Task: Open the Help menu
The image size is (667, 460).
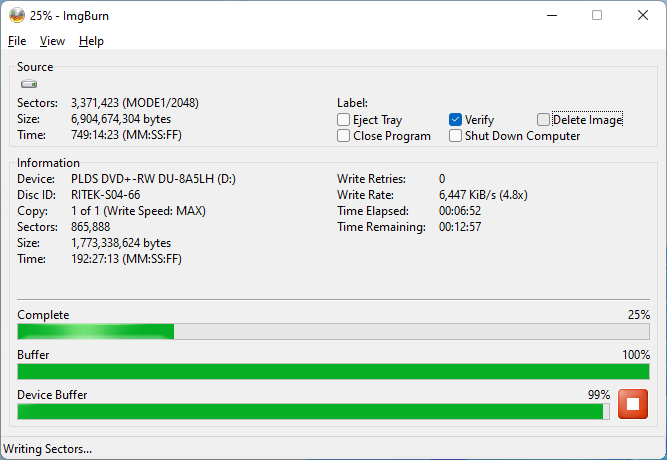Action: coord(91,41)
